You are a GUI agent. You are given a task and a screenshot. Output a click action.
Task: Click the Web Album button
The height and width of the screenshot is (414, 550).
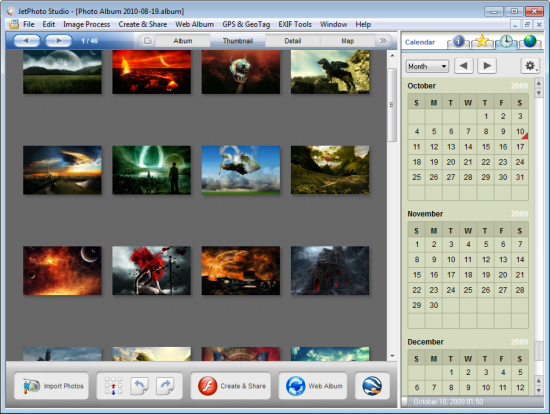pos(313,386)
